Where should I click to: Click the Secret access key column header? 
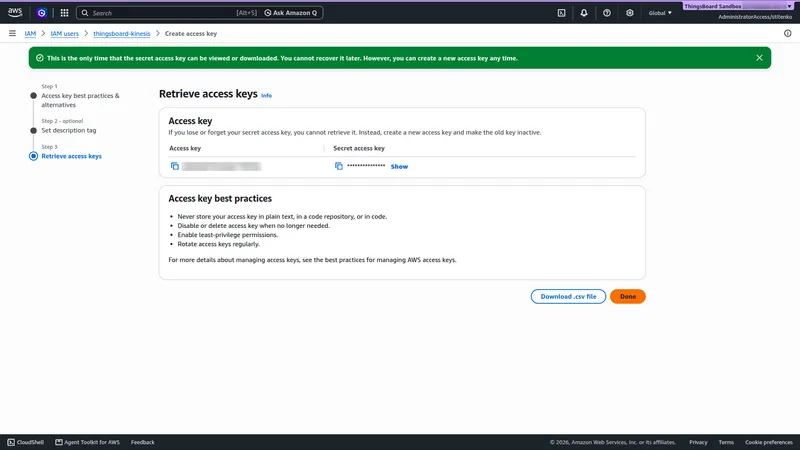359,148
